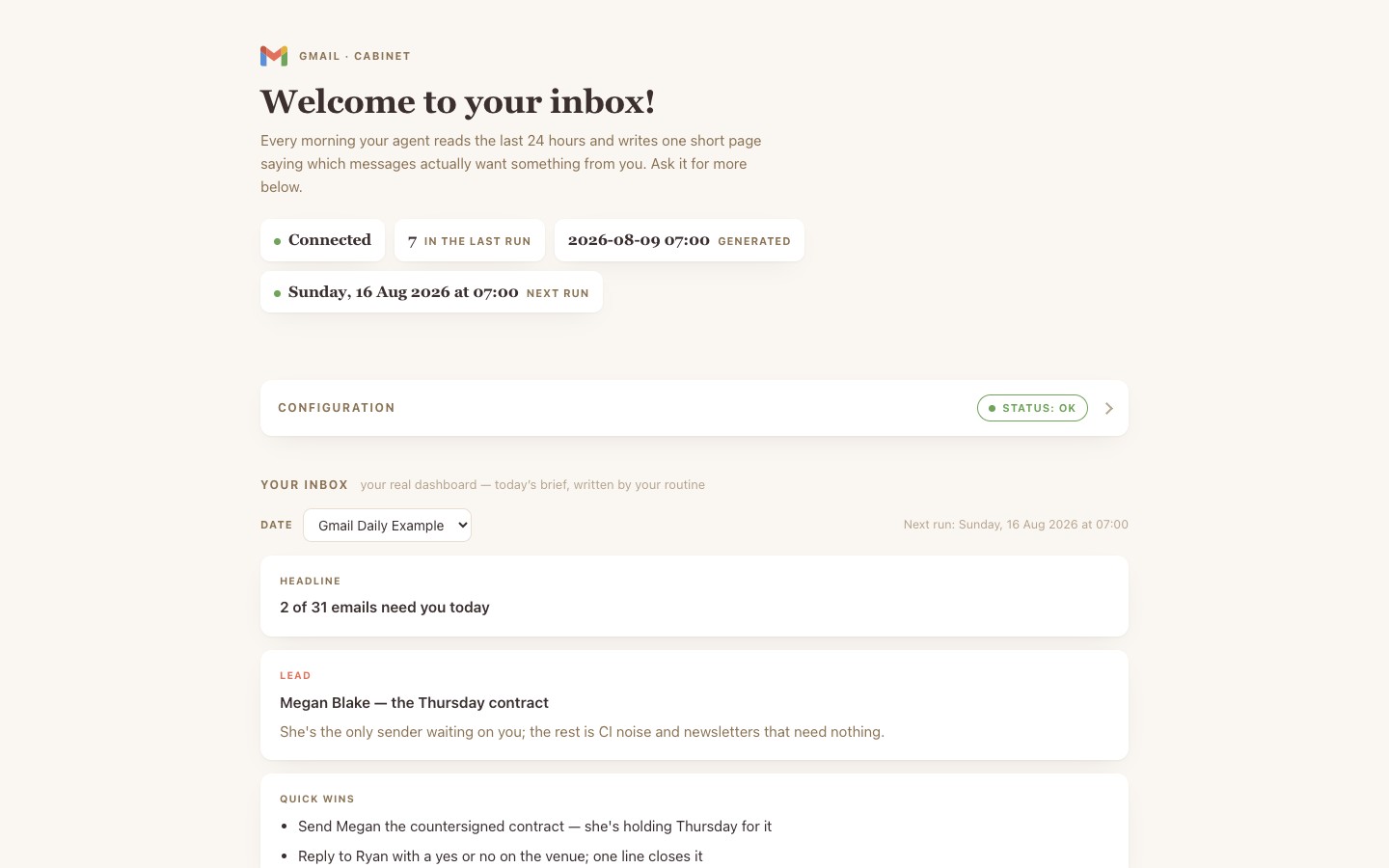This screenshot has width=1389, height=868.
Task: Open the Gmail Daily Example date dropdown
Action: tap(387, 526)
